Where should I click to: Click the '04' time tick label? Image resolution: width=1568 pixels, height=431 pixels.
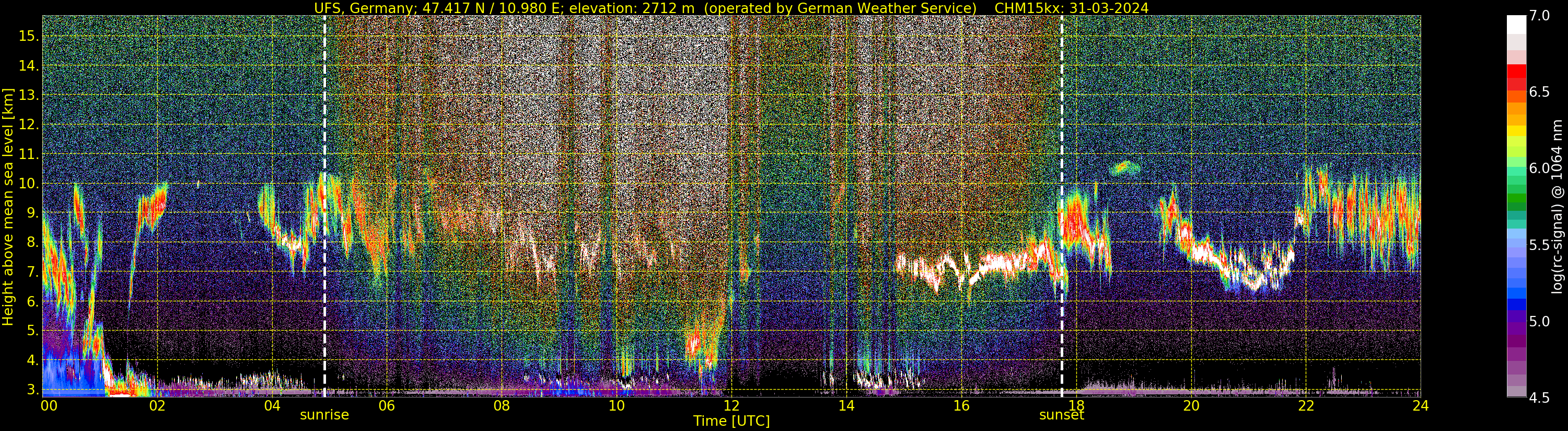272,405
